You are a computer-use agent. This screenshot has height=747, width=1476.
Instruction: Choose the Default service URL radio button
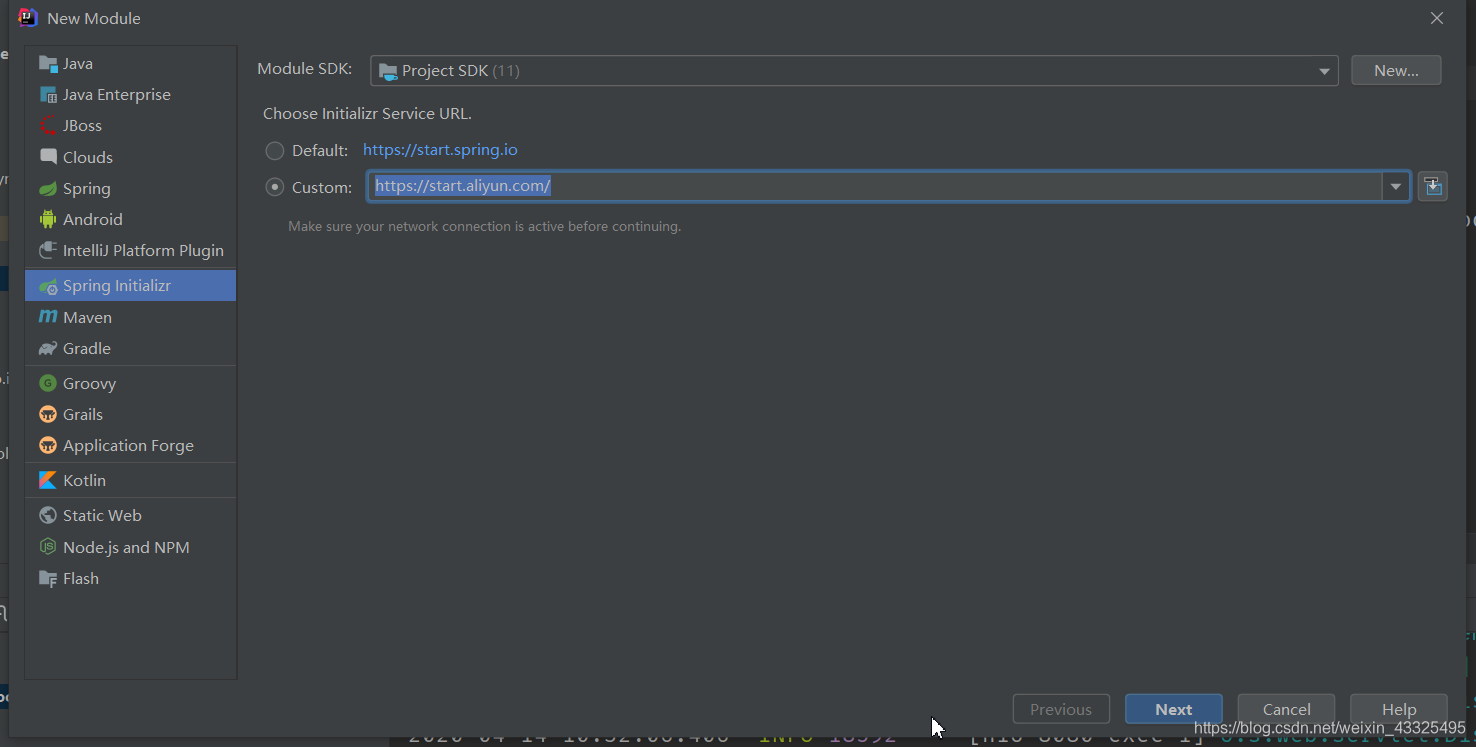point(274,151)
